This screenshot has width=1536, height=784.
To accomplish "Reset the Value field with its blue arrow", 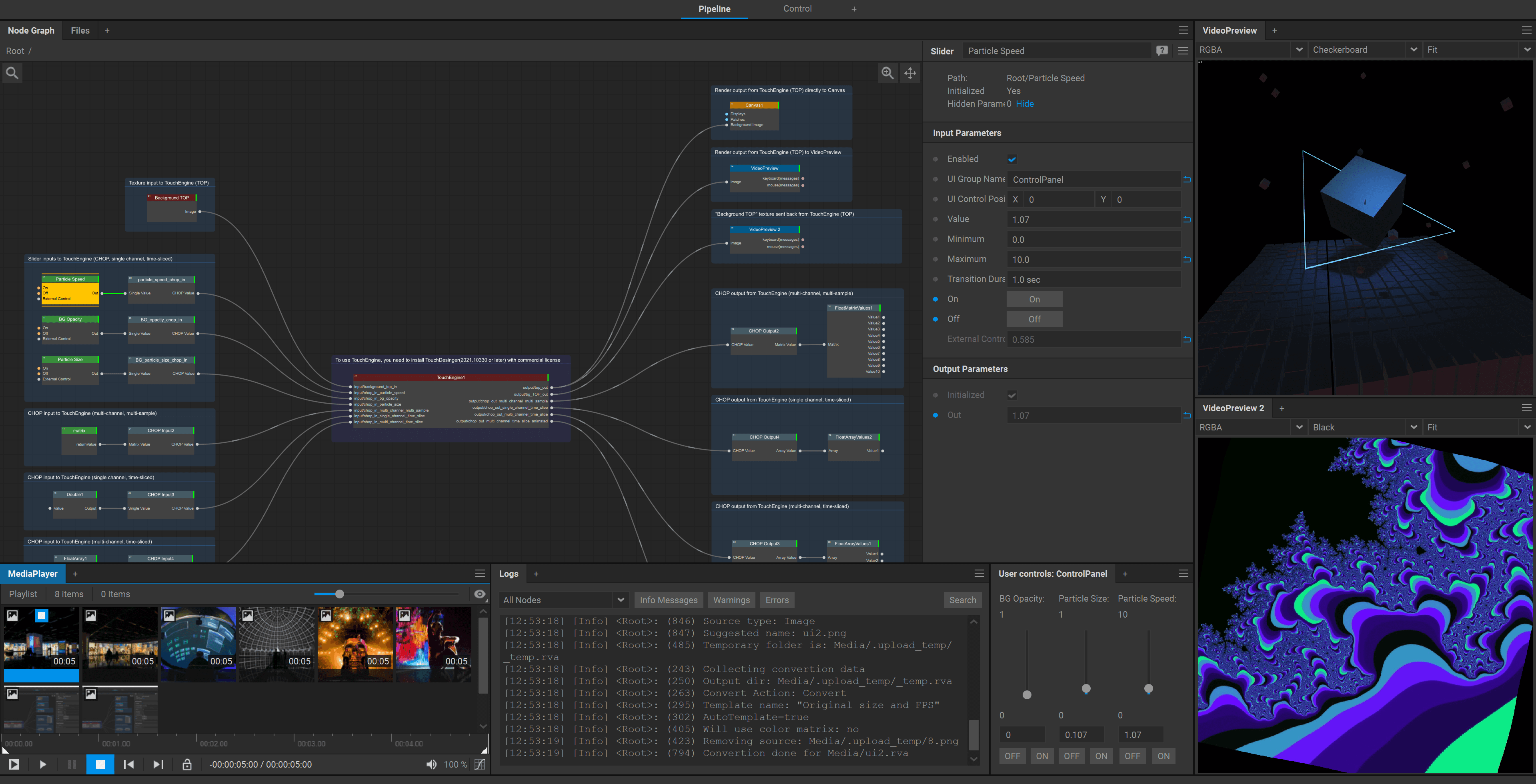I will (1187, 220).
